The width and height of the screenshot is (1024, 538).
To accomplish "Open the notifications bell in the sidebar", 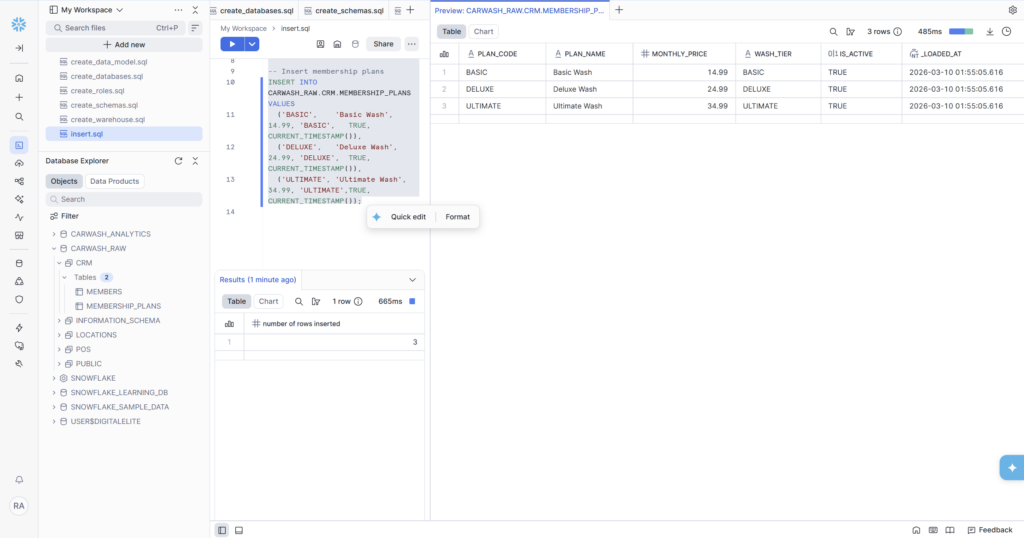I will pos(19,480).
